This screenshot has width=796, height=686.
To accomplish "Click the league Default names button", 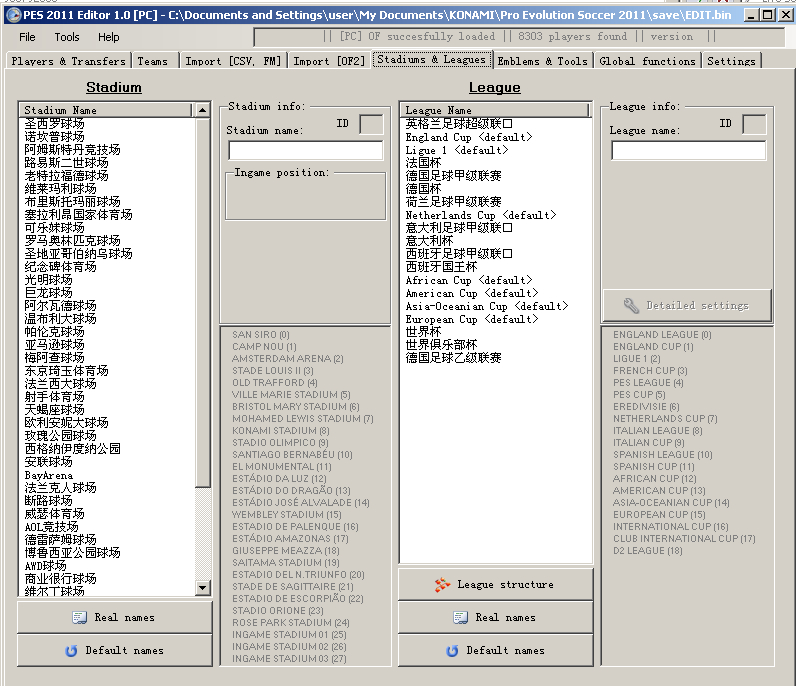I will tap(495, 650).
